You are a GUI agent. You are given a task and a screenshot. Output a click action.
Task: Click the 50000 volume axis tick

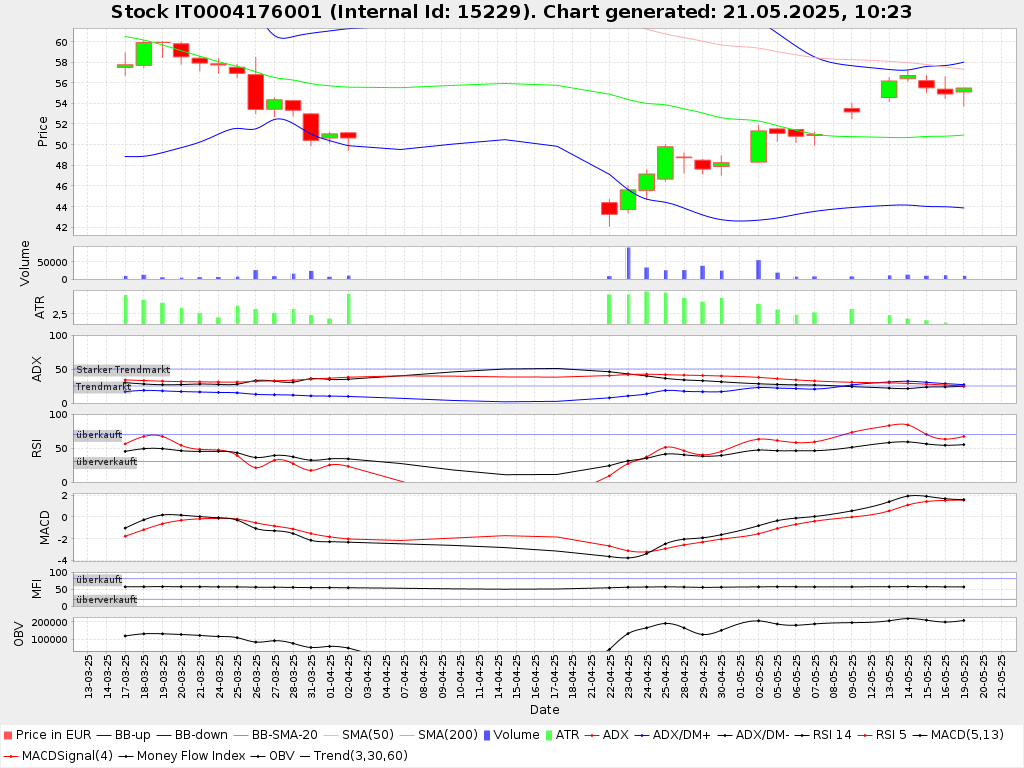[52, 263]
